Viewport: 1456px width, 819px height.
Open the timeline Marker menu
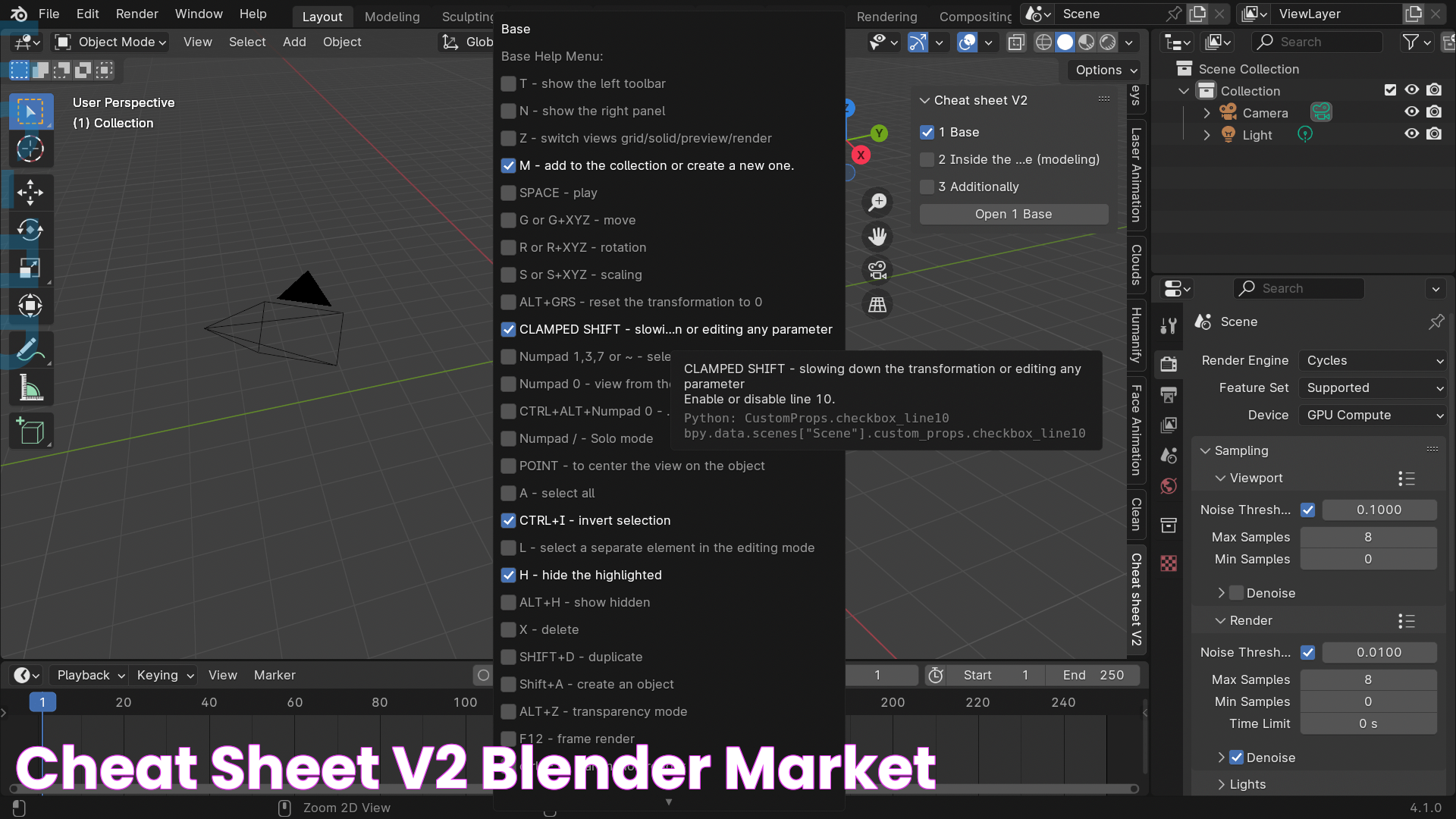tap(275, 676)
